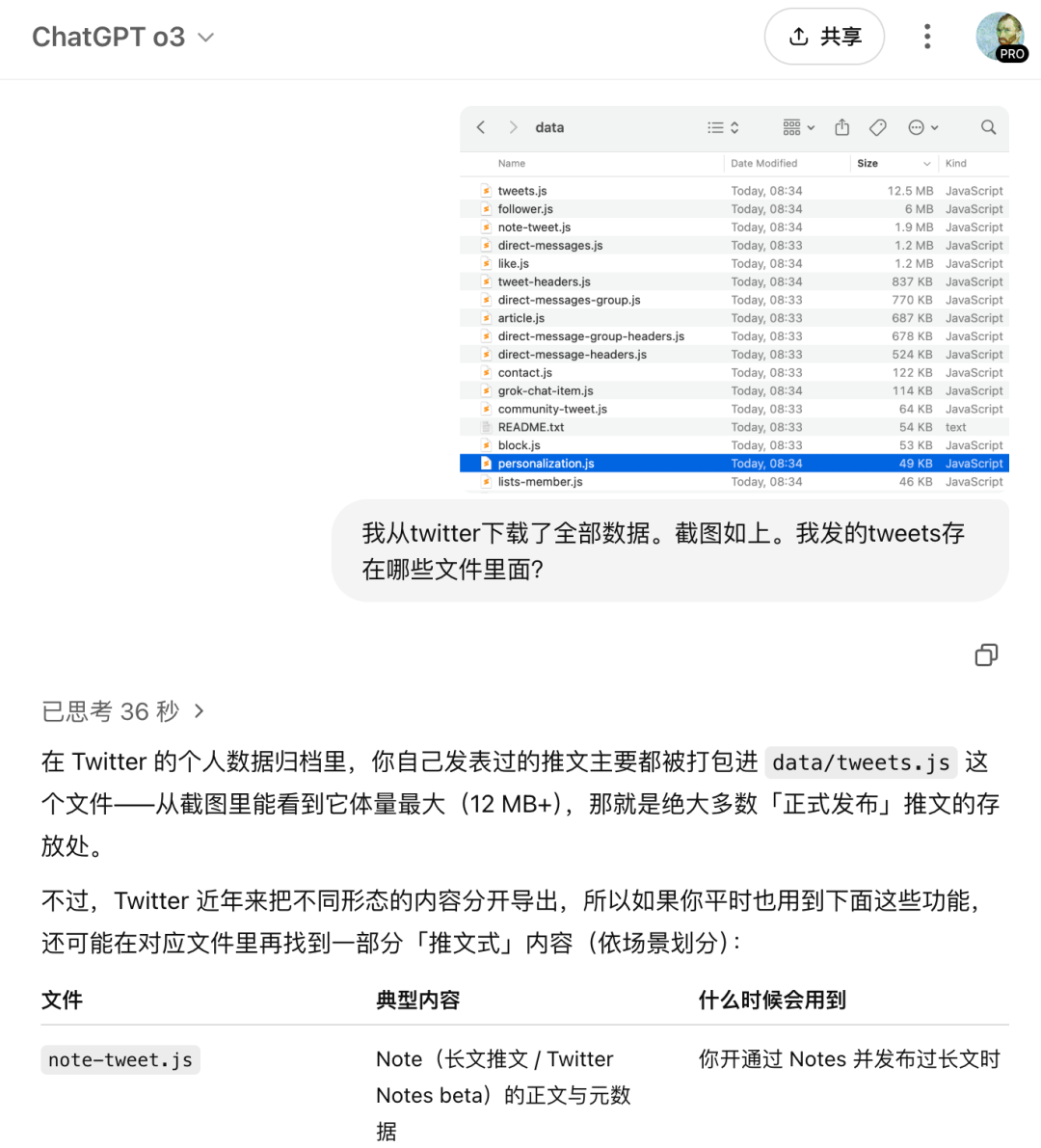Select the community-tweet.js file

point(734,409)
